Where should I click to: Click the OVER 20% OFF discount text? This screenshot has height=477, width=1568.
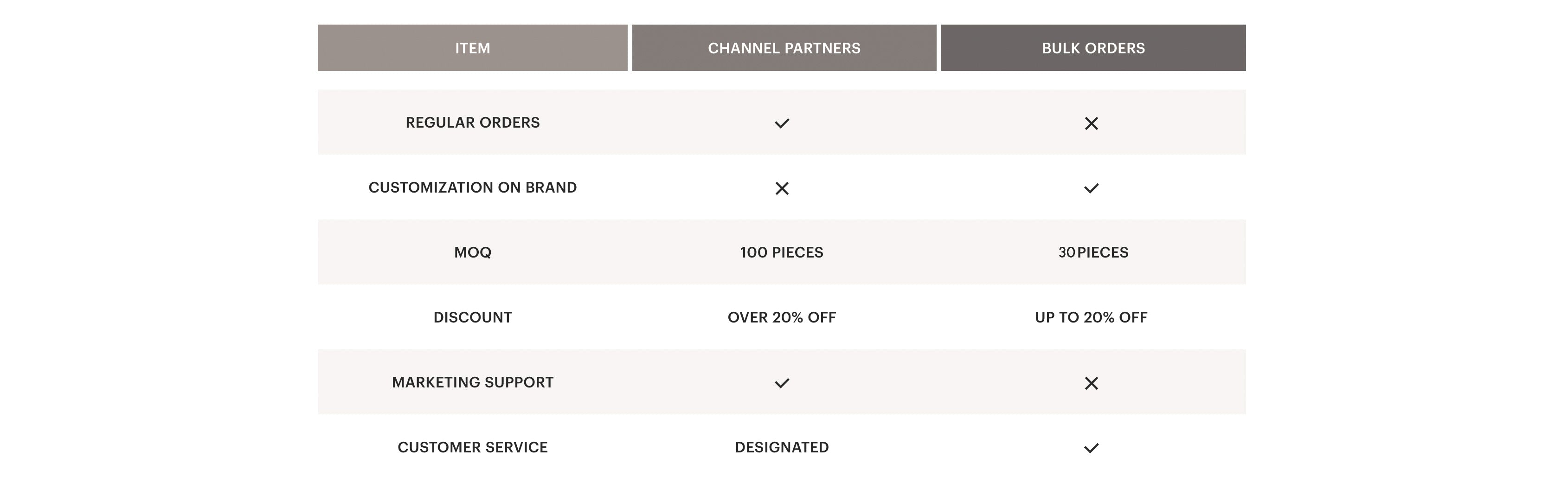[x=782, y=317]
